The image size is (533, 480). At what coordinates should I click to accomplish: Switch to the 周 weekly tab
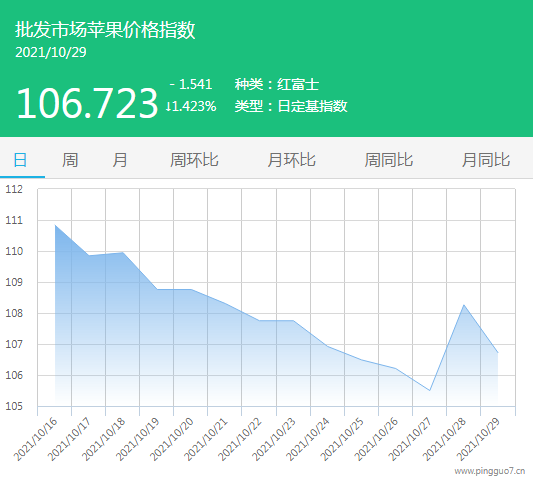tap(70, 160)
